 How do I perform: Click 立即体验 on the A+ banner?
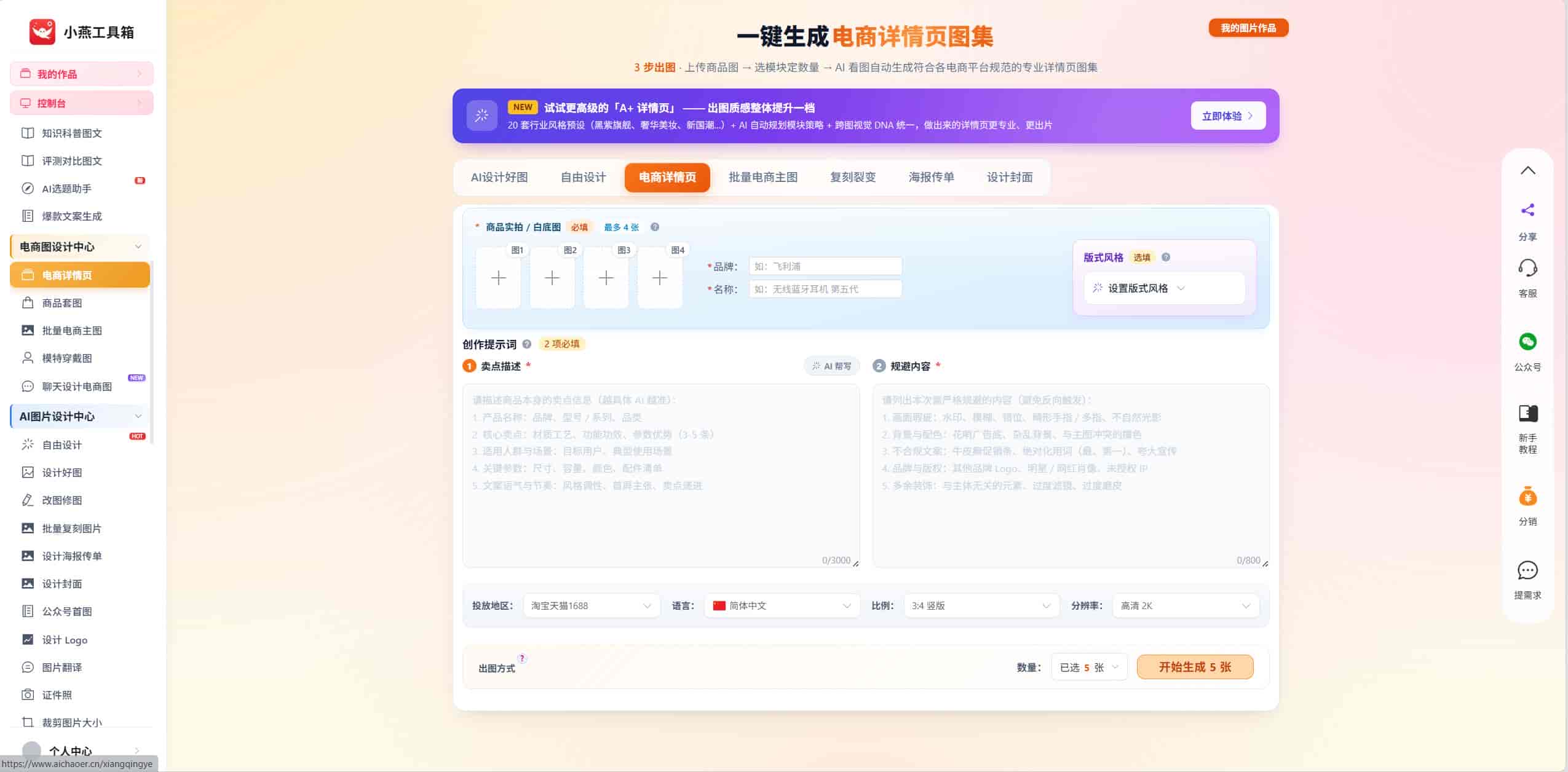coord(1227,116)
